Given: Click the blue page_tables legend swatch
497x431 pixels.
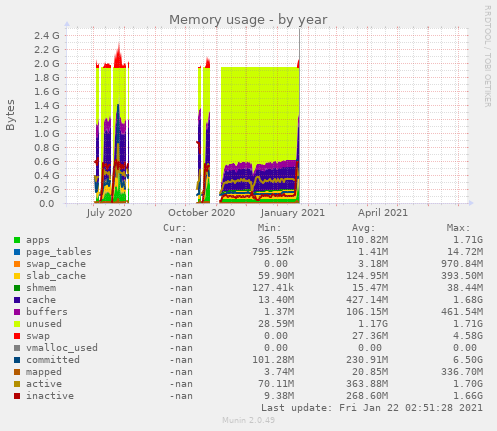Looking at the screenshot, I should pyautogui.click(x=17, y=252).
